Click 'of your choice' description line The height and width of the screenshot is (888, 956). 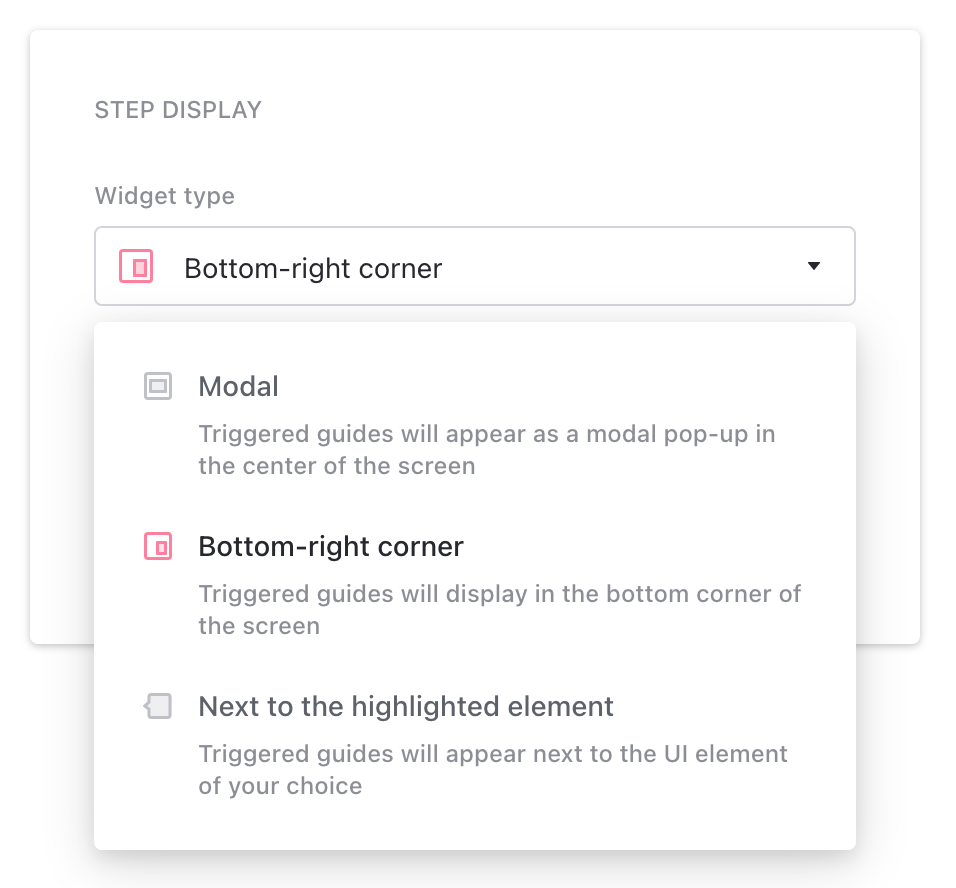click(x=280, y=786)
